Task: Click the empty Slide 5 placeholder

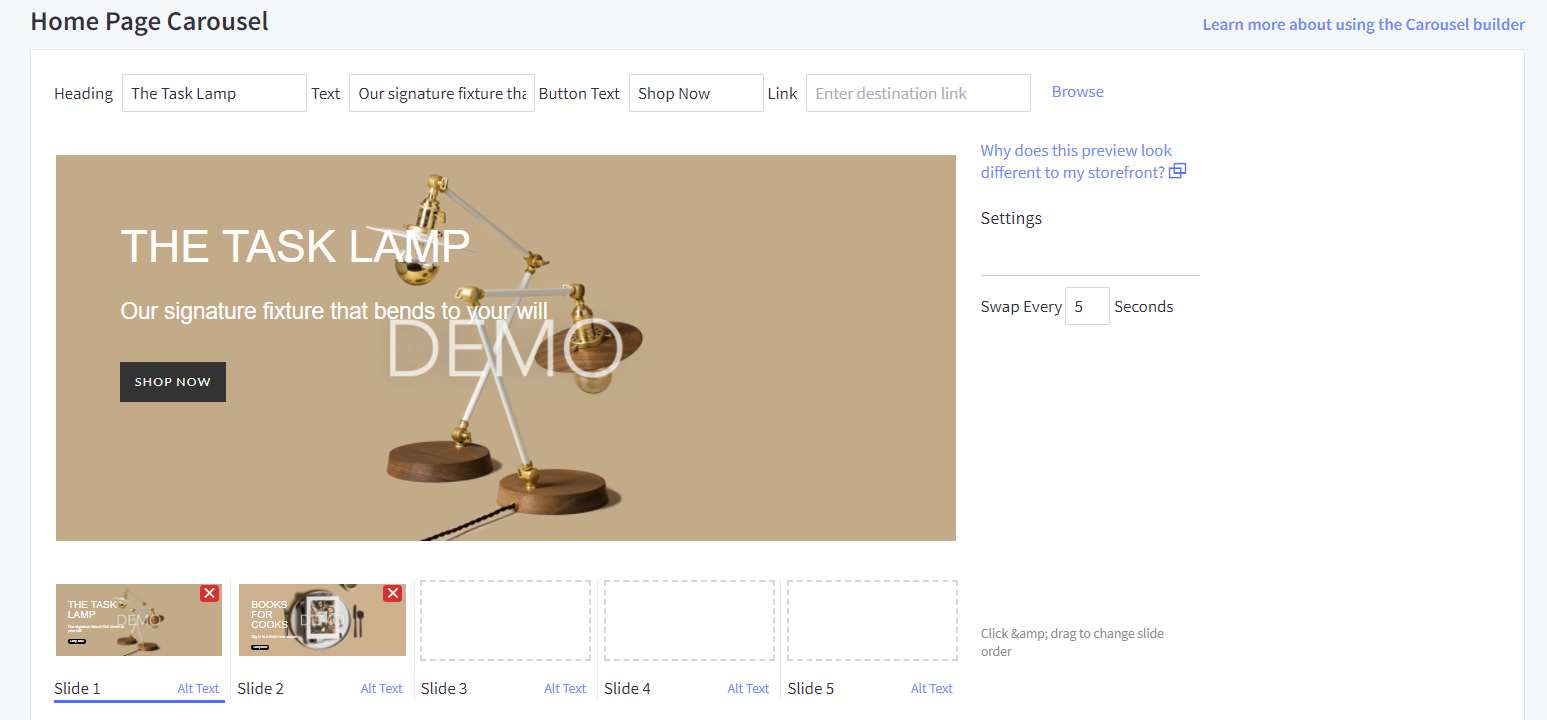Action: tap(872, 620)
